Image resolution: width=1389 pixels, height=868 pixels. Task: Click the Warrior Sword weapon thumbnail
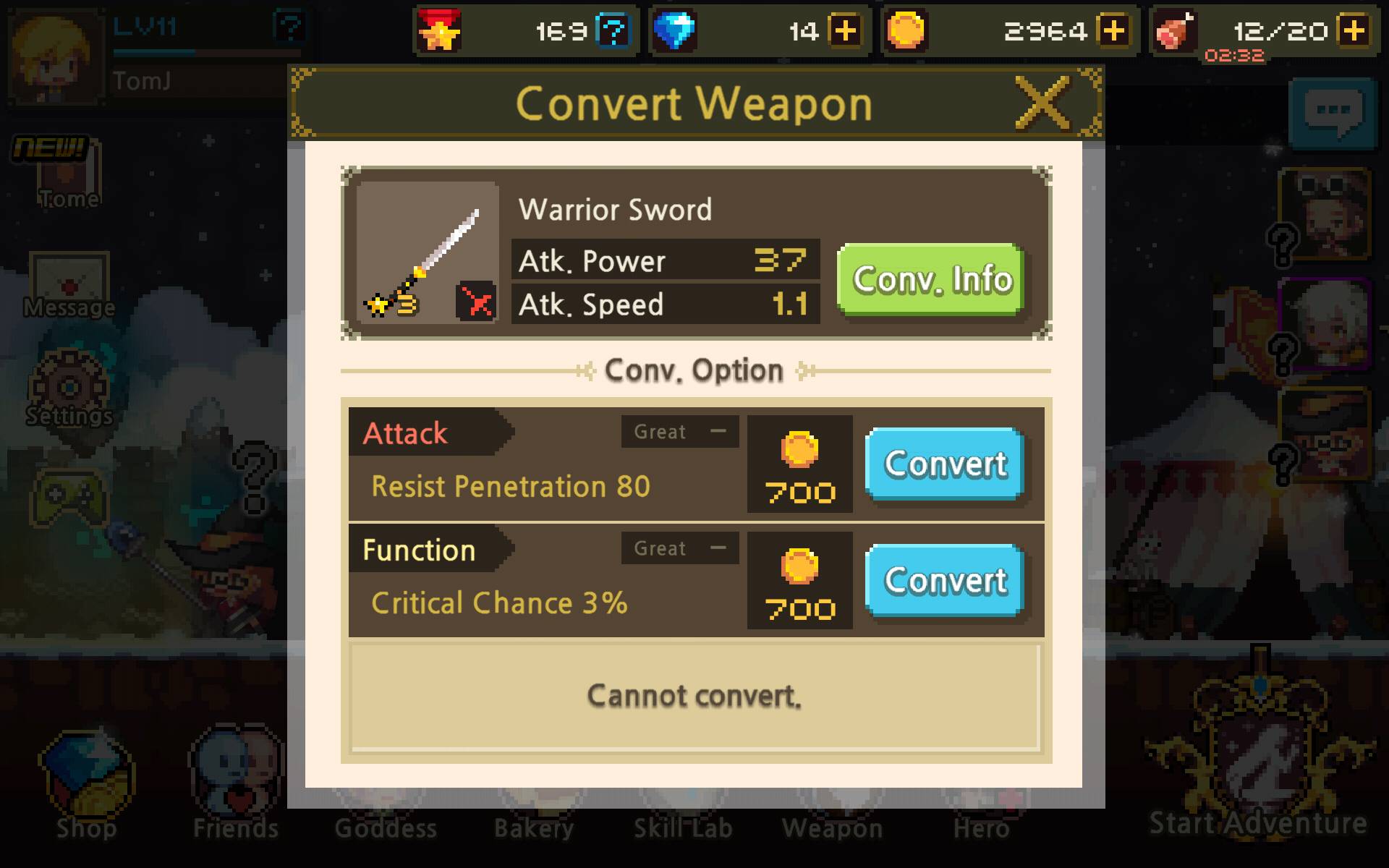click(427, 252)
